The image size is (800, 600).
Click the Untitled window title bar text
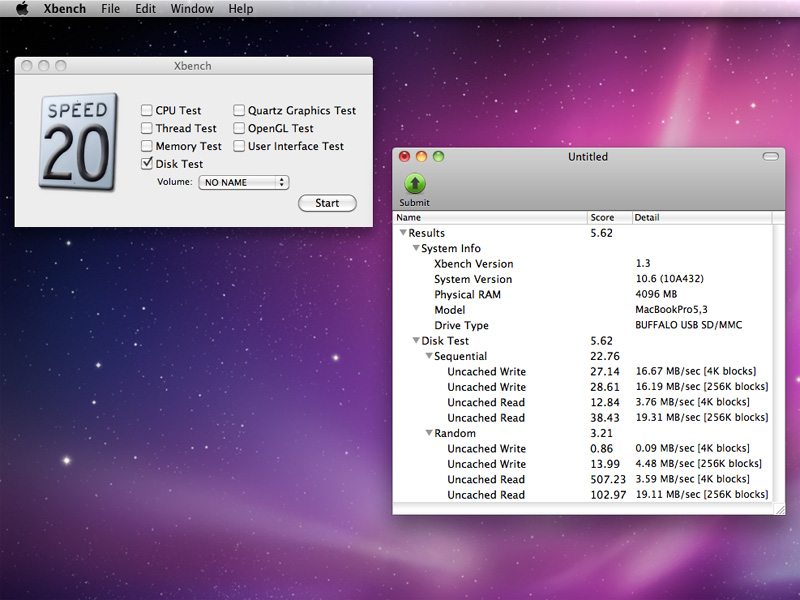coord(588,157)
